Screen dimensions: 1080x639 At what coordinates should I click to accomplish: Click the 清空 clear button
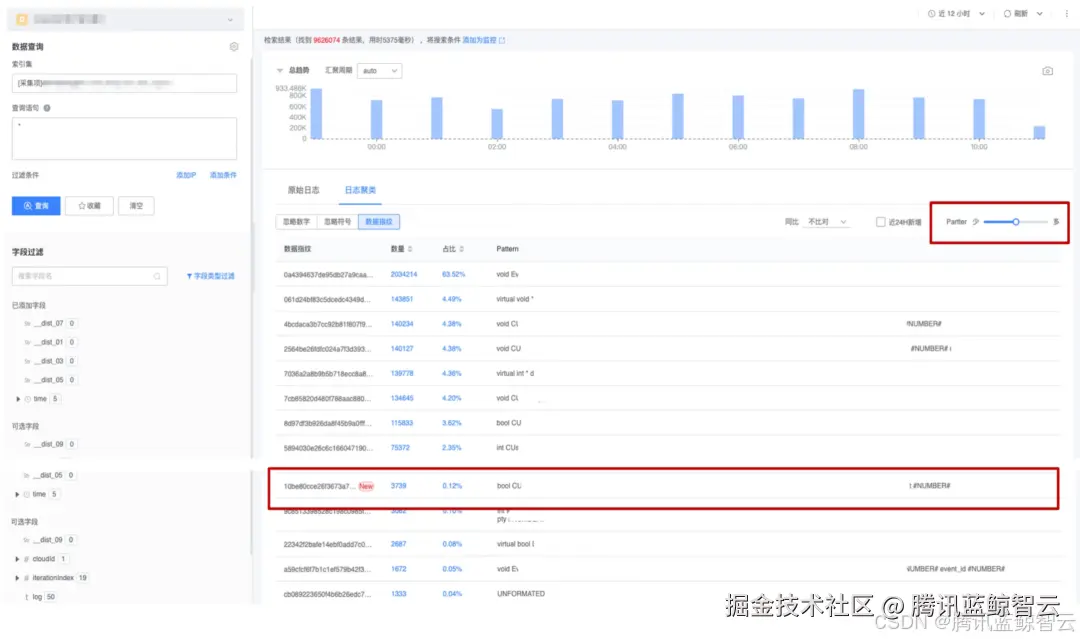136,206
